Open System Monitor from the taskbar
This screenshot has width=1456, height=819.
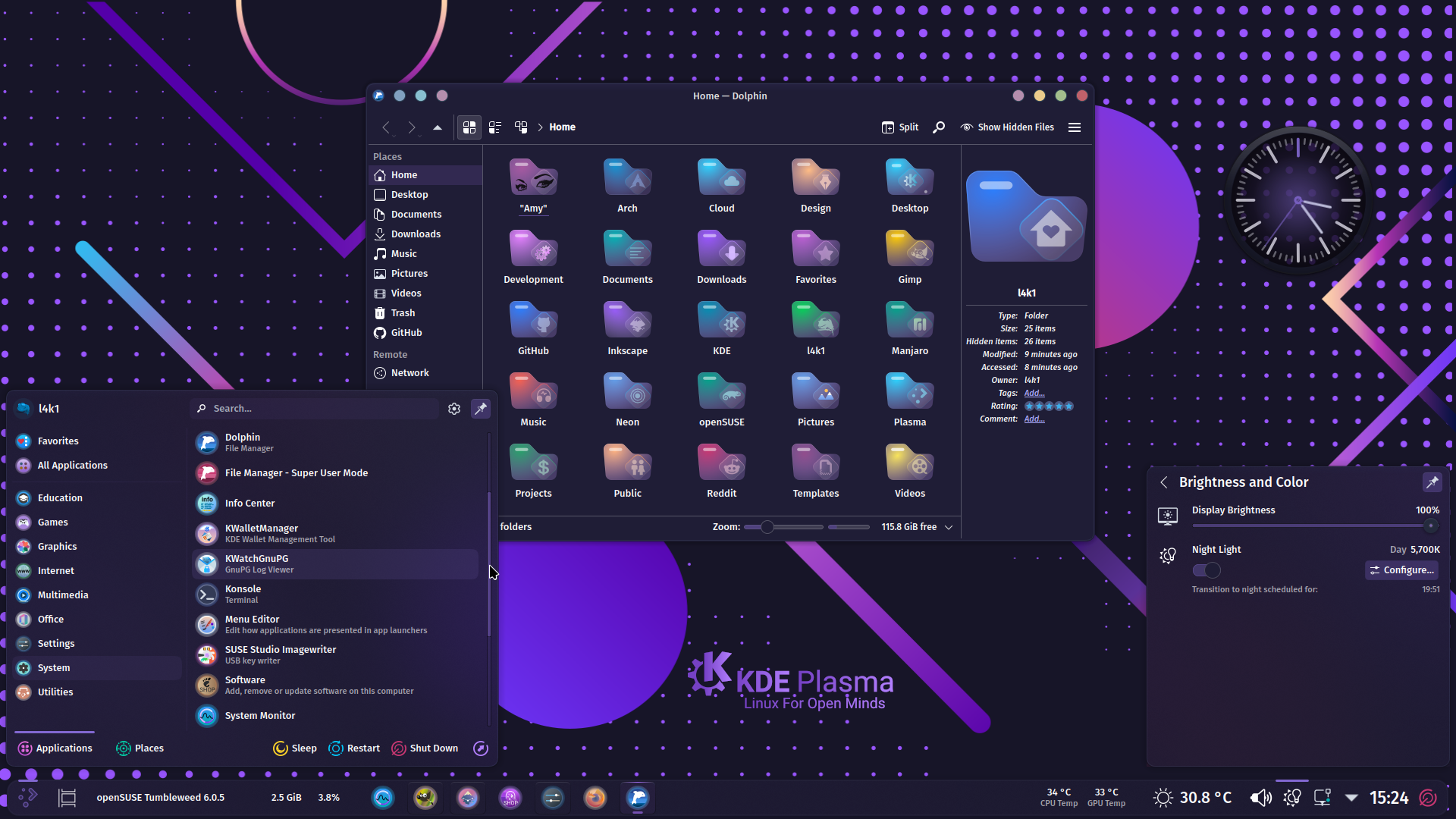(x=383, y=798)
